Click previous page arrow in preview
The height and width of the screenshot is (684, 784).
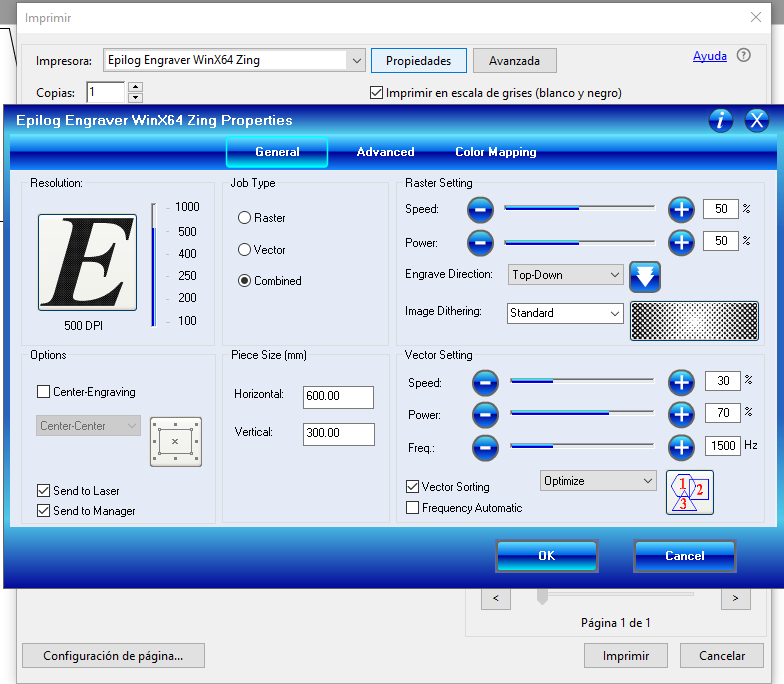pos(496,598)
